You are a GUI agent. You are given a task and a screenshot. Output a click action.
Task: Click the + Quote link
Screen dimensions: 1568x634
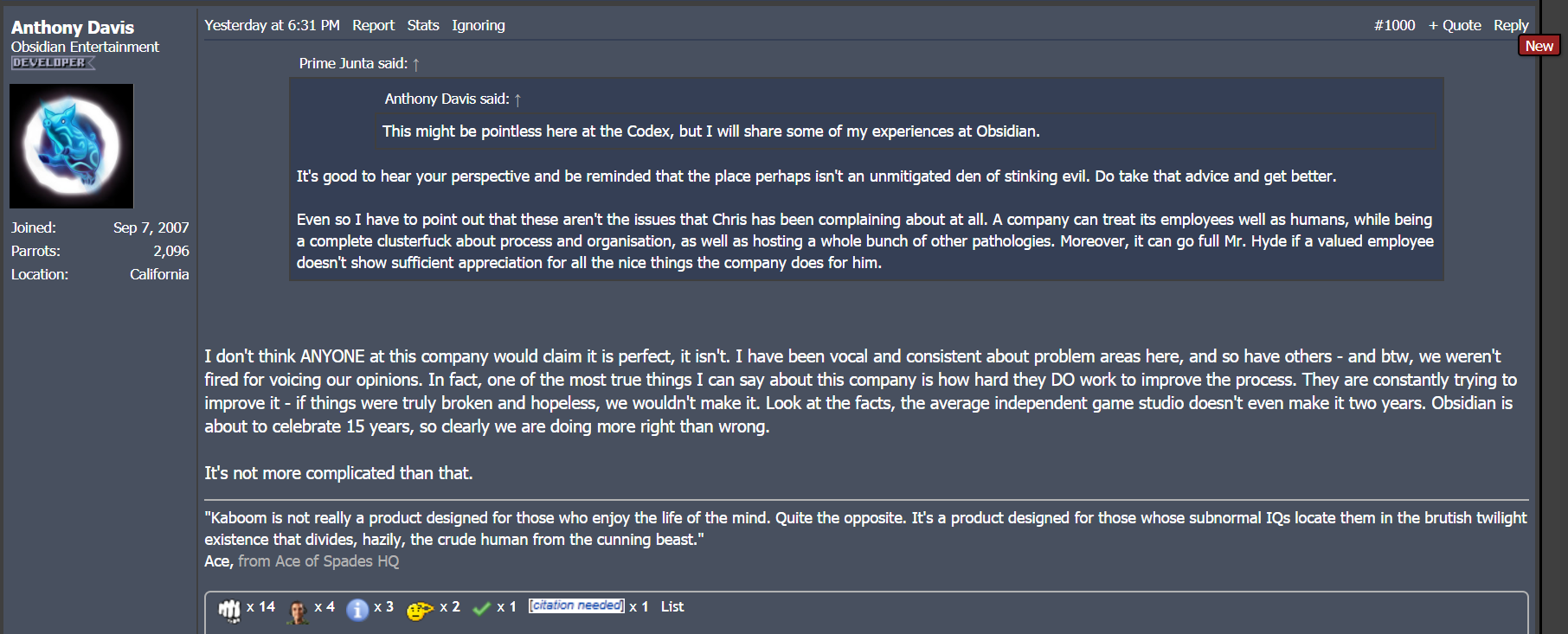pos(1455,25)
